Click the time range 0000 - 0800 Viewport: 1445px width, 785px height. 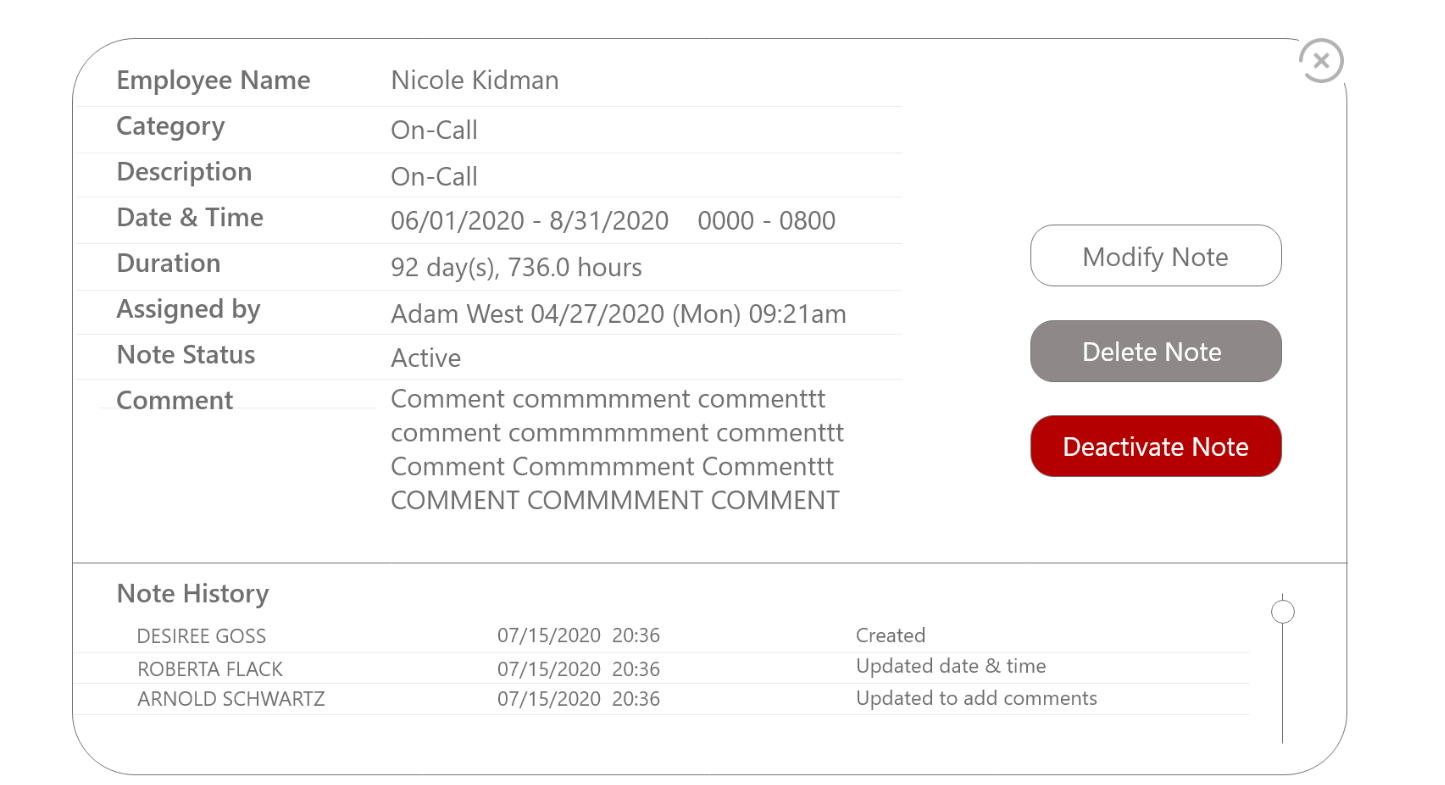click(766, 221)
